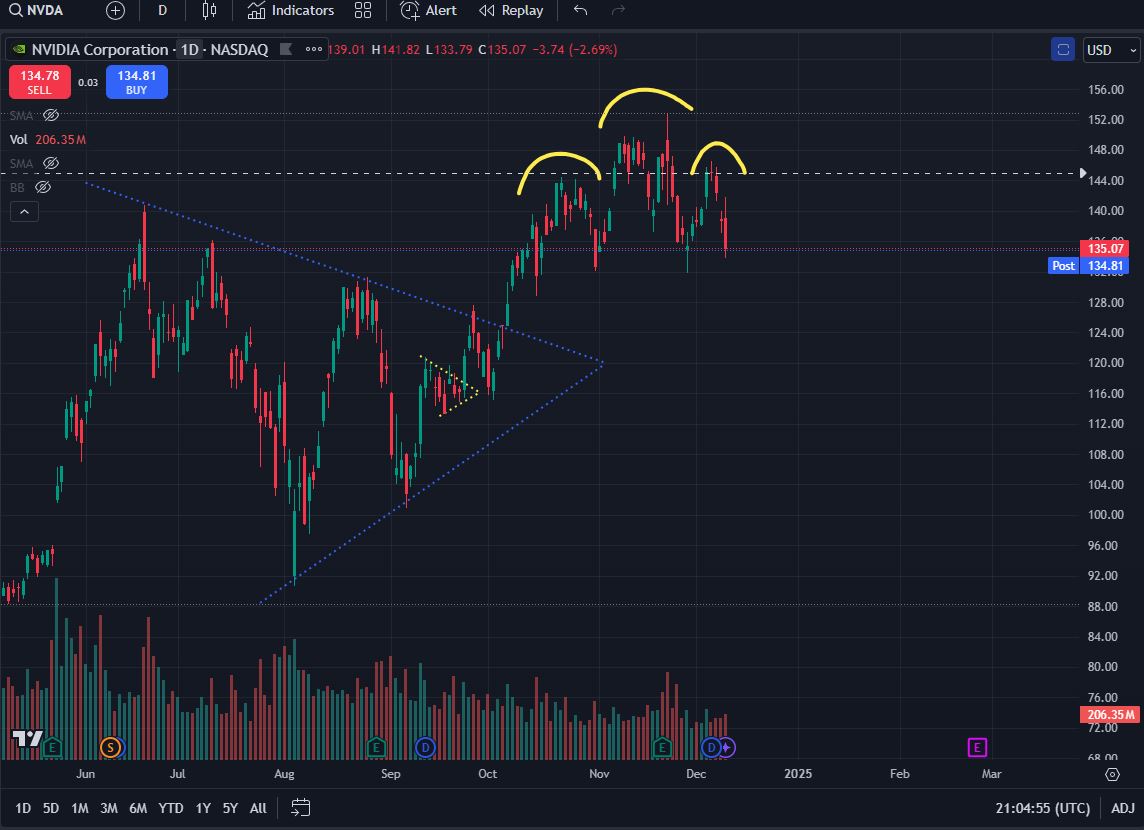
Task: Click the red 134.78 SELL button
Action: 39,82
